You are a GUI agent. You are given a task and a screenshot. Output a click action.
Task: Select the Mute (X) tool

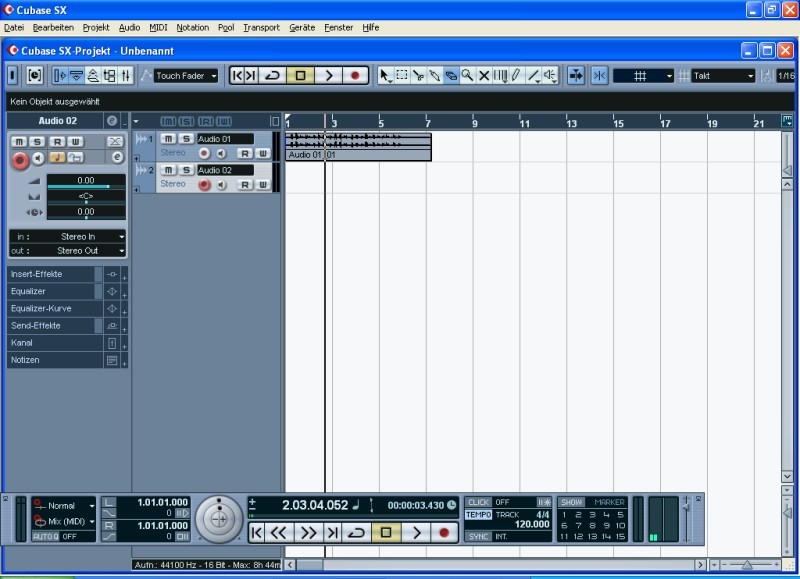click(484, 76)
